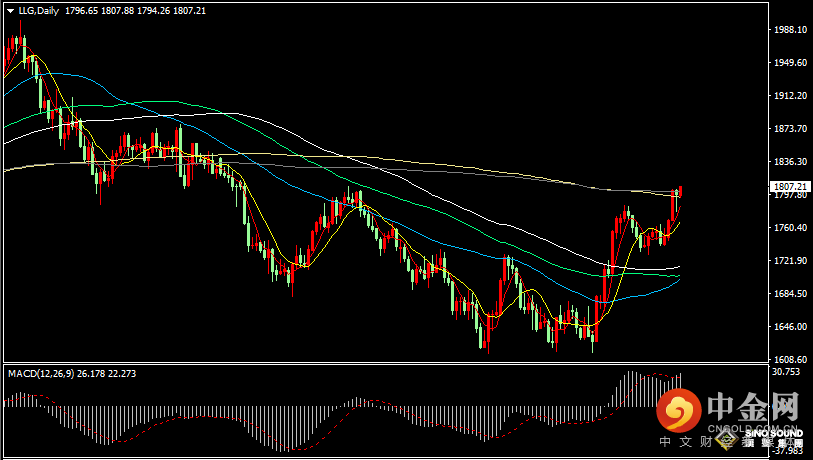The image size is (813, 460).
Task: Click the LLG,Daily chart title
Action: pos(38,10)
